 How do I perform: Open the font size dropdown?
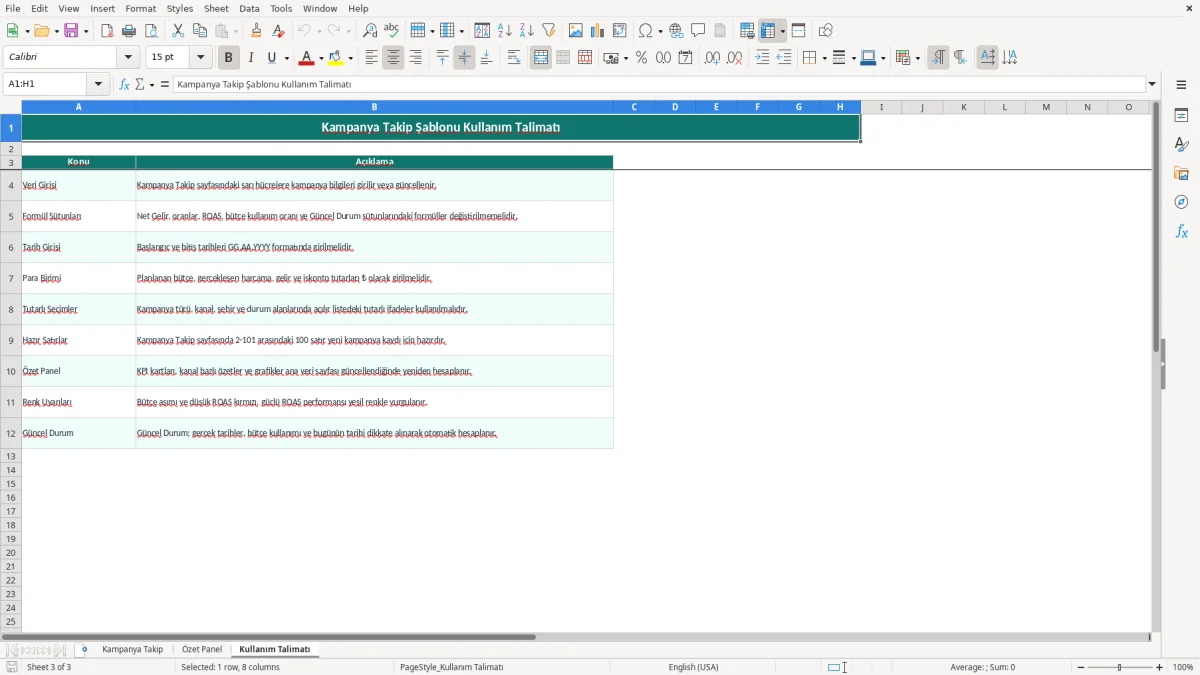pyautogui.click(x=201, y=58)
